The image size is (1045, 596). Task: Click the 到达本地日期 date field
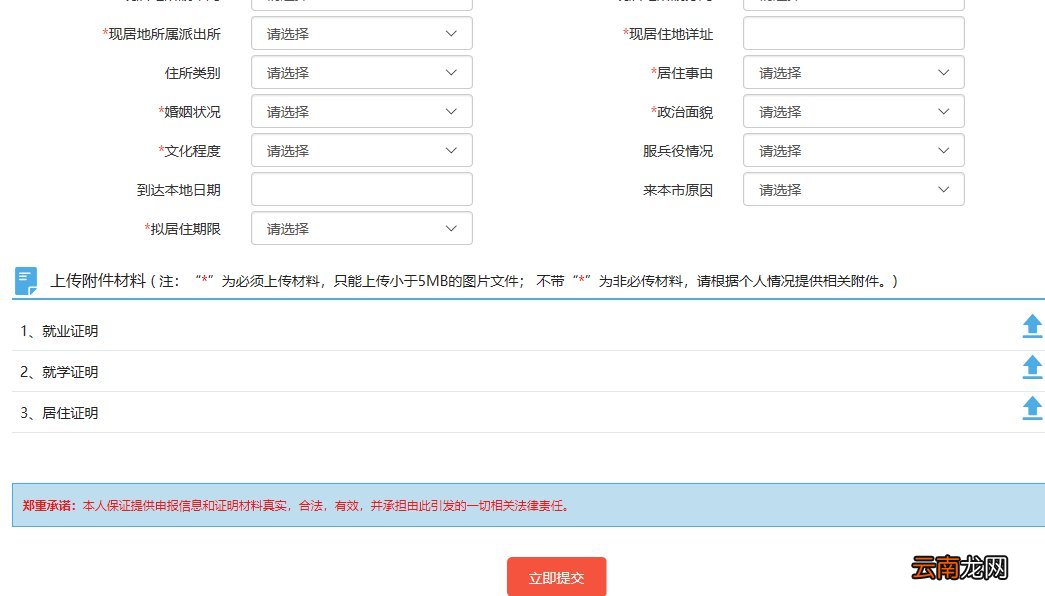[361, 189]
